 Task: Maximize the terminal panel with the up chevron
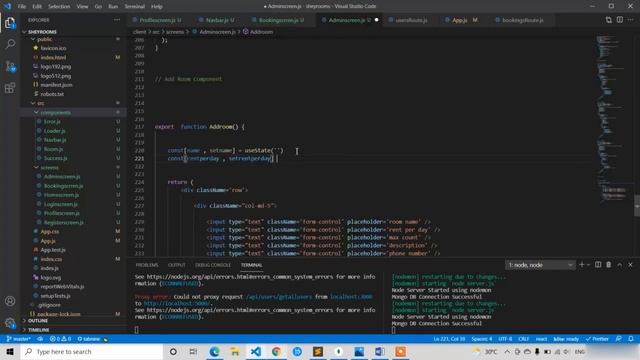click(x=620, y=265)
